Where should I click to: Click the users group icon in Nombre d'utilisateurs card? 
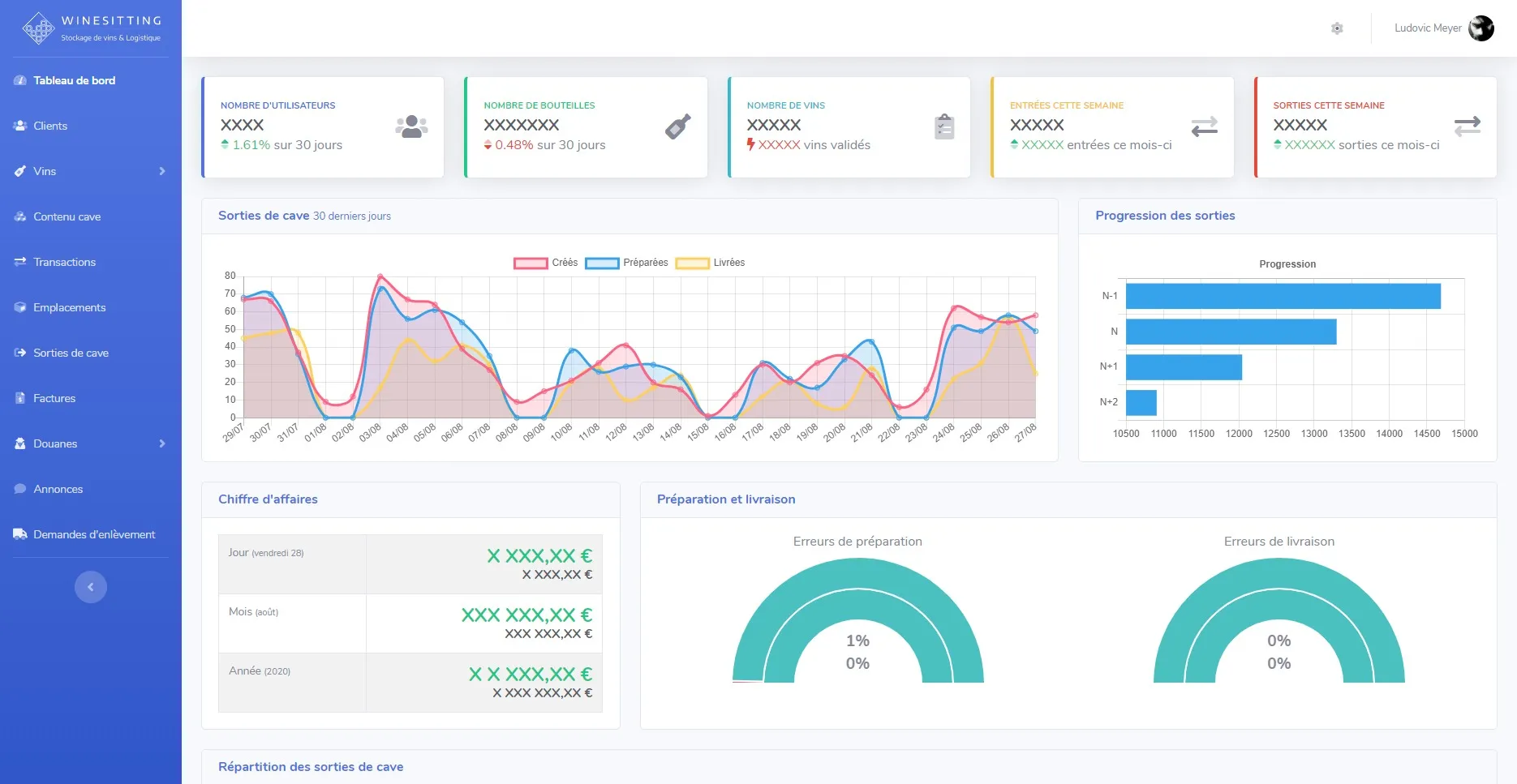[411, 126]
